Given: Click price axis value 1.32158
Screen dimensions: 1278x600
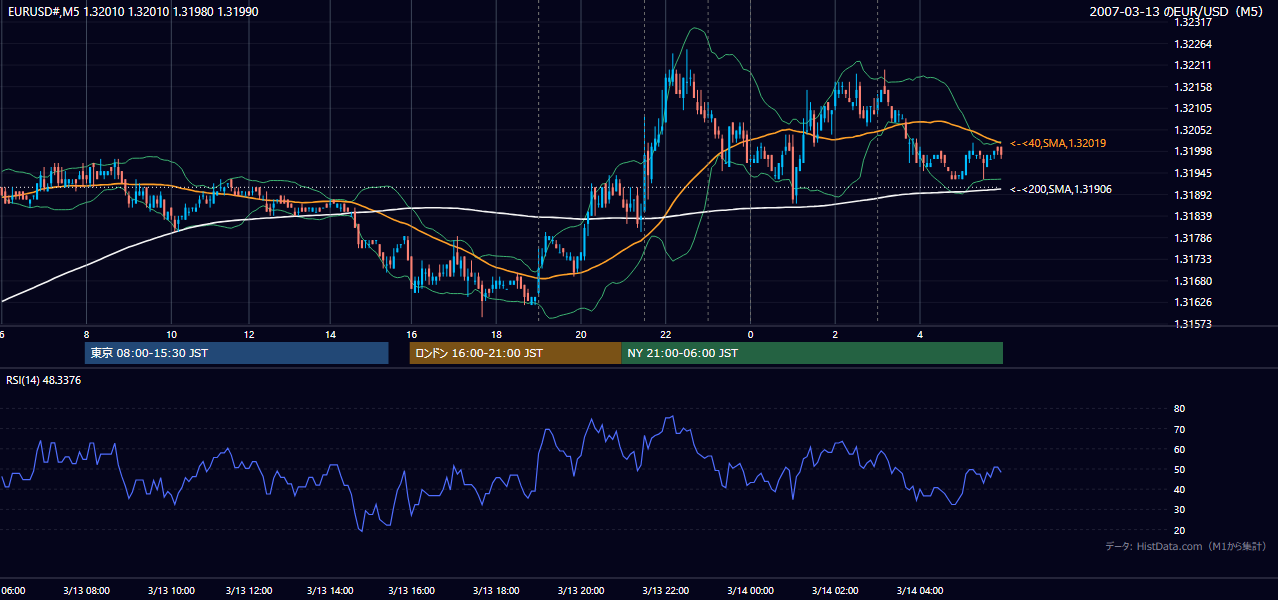Looking at the screenshot, I should 1195,87.
